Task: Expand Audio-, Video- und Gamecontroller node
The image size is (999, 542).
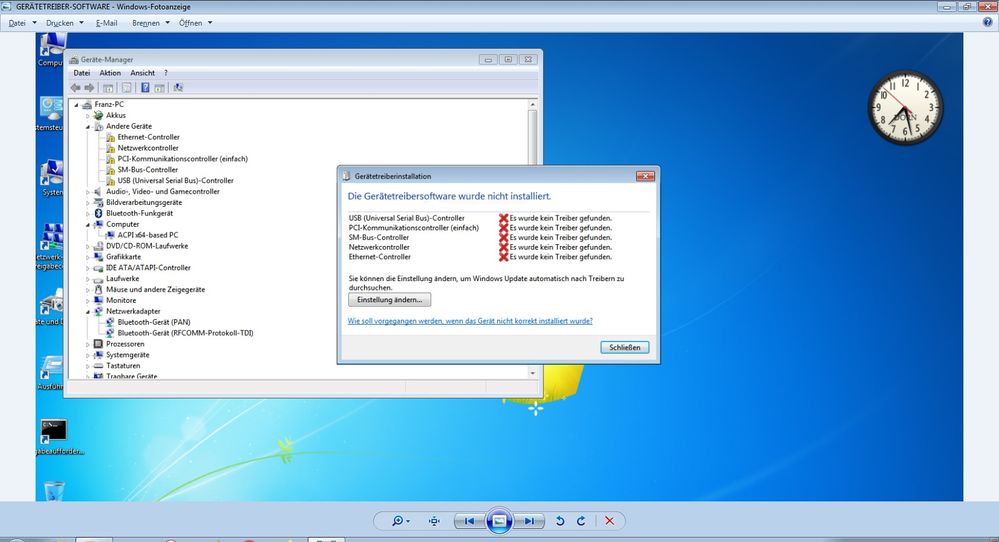Action: 88,192
